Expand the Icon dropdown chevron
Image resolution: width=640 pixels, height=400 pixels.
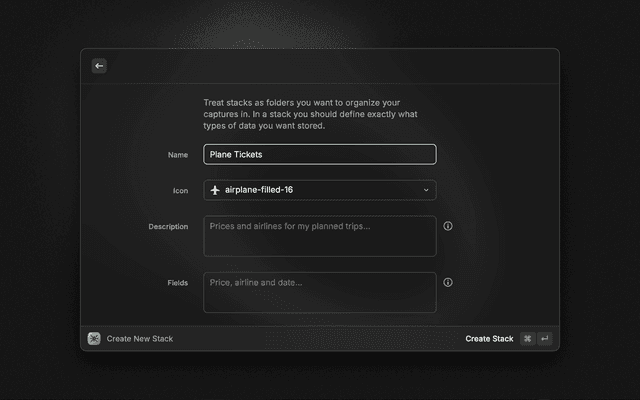[x=426, y=190]
